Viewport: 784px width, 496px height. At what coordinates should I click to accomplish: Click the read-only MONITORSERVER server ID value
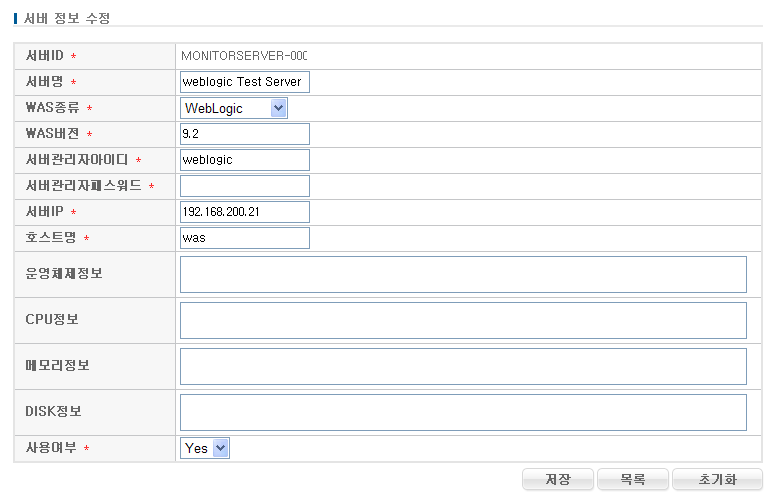pyautogui.click(x=242, y=56)
